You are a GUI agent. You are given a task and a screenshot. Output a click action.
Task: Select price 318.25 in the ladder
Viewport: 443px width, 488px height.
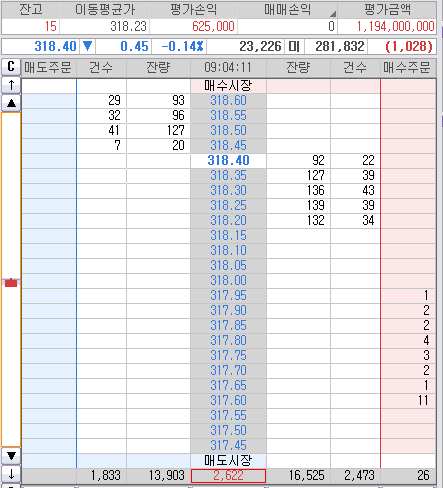pos(228,206)
